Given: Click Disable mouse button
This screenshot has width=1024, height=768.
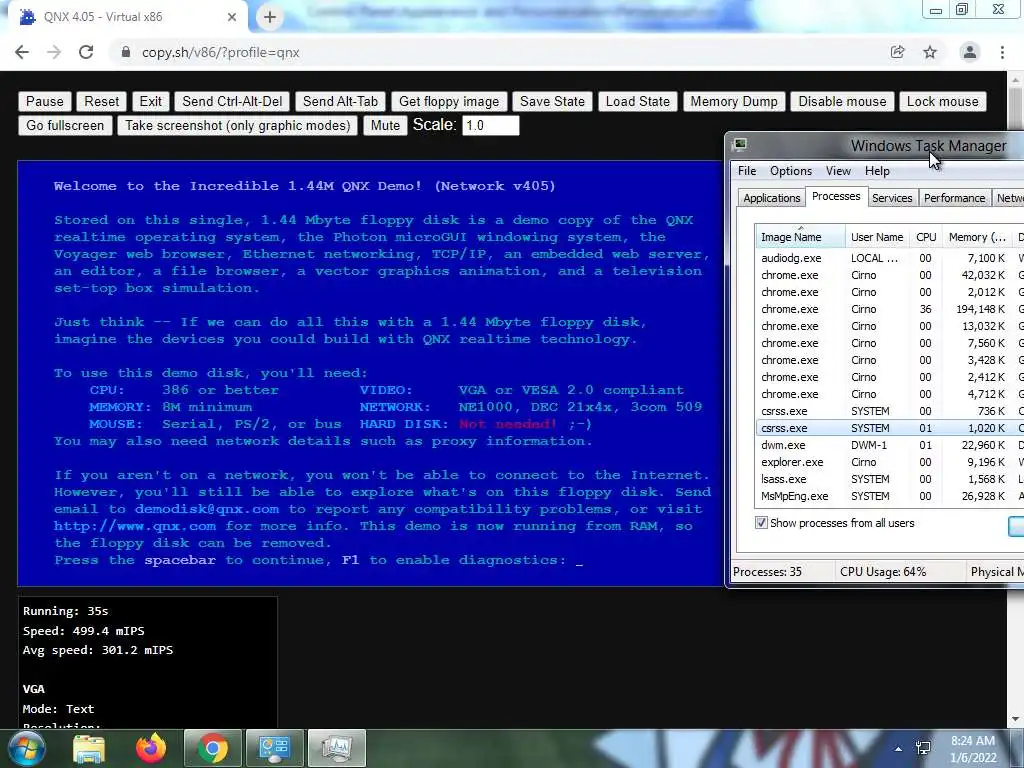Looking at the screenshot, I should click(842, 102).
